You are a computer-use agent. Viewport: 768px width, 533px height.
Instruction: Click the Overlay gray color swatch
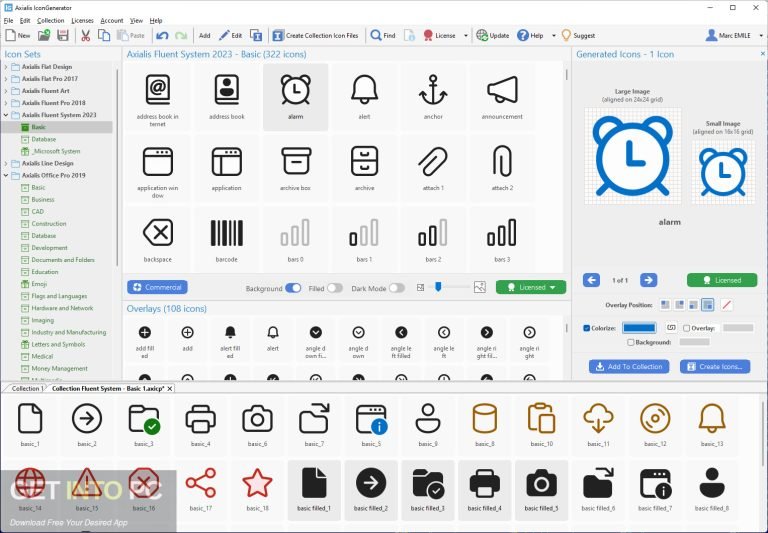(x=738, y=328)
